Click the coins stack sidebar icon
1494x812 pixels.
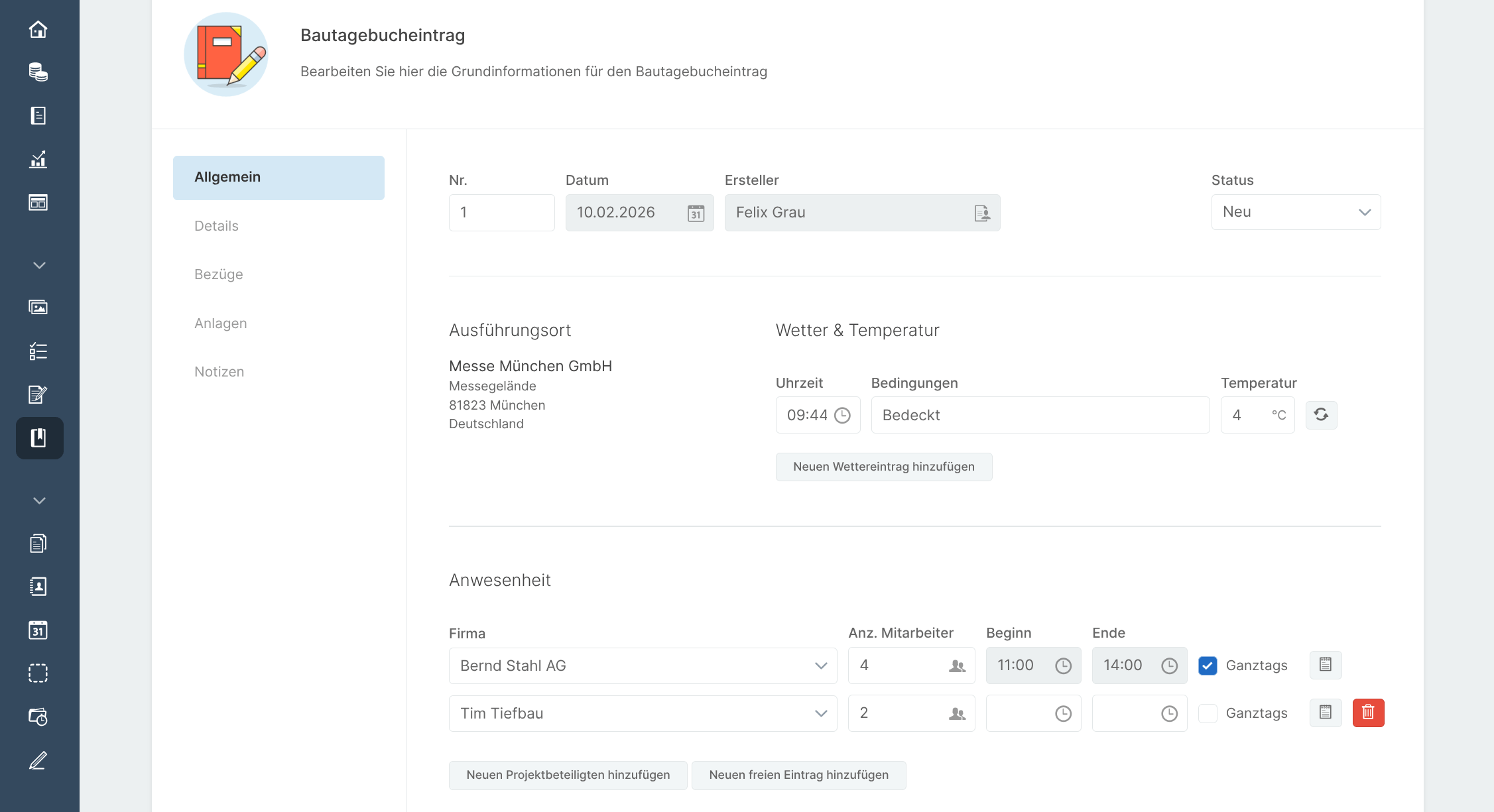coord(38,72)
